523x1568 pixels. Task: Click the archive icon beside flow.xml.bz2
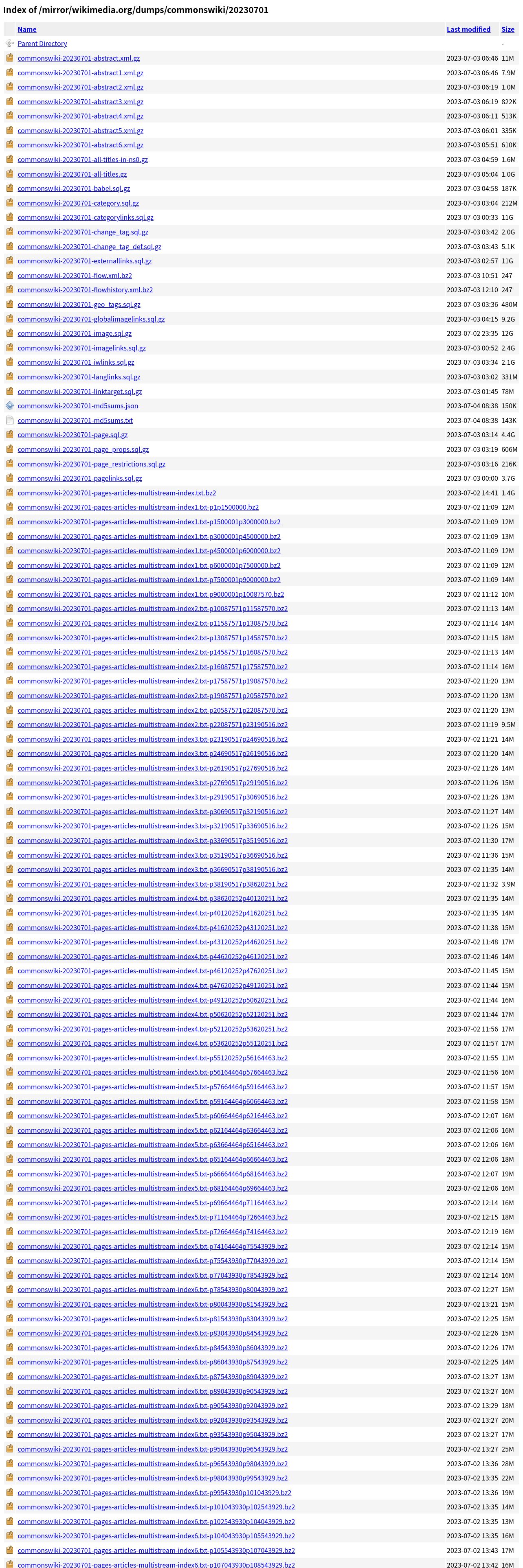click(x=10, y=275)
